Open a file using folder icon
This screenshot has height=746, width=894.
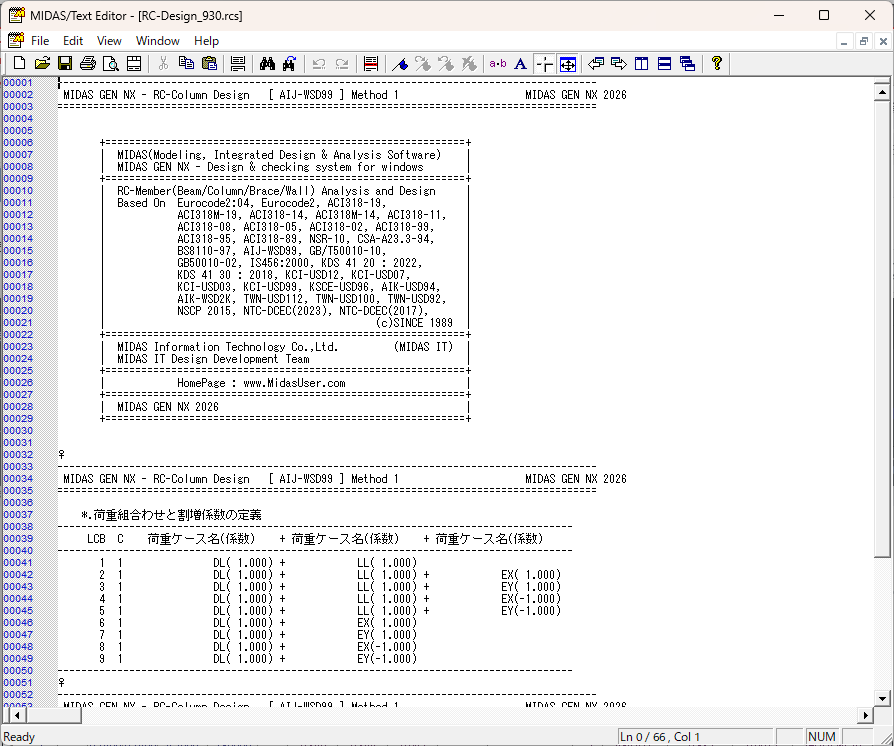pyautogui.click(x=42, y=63)
